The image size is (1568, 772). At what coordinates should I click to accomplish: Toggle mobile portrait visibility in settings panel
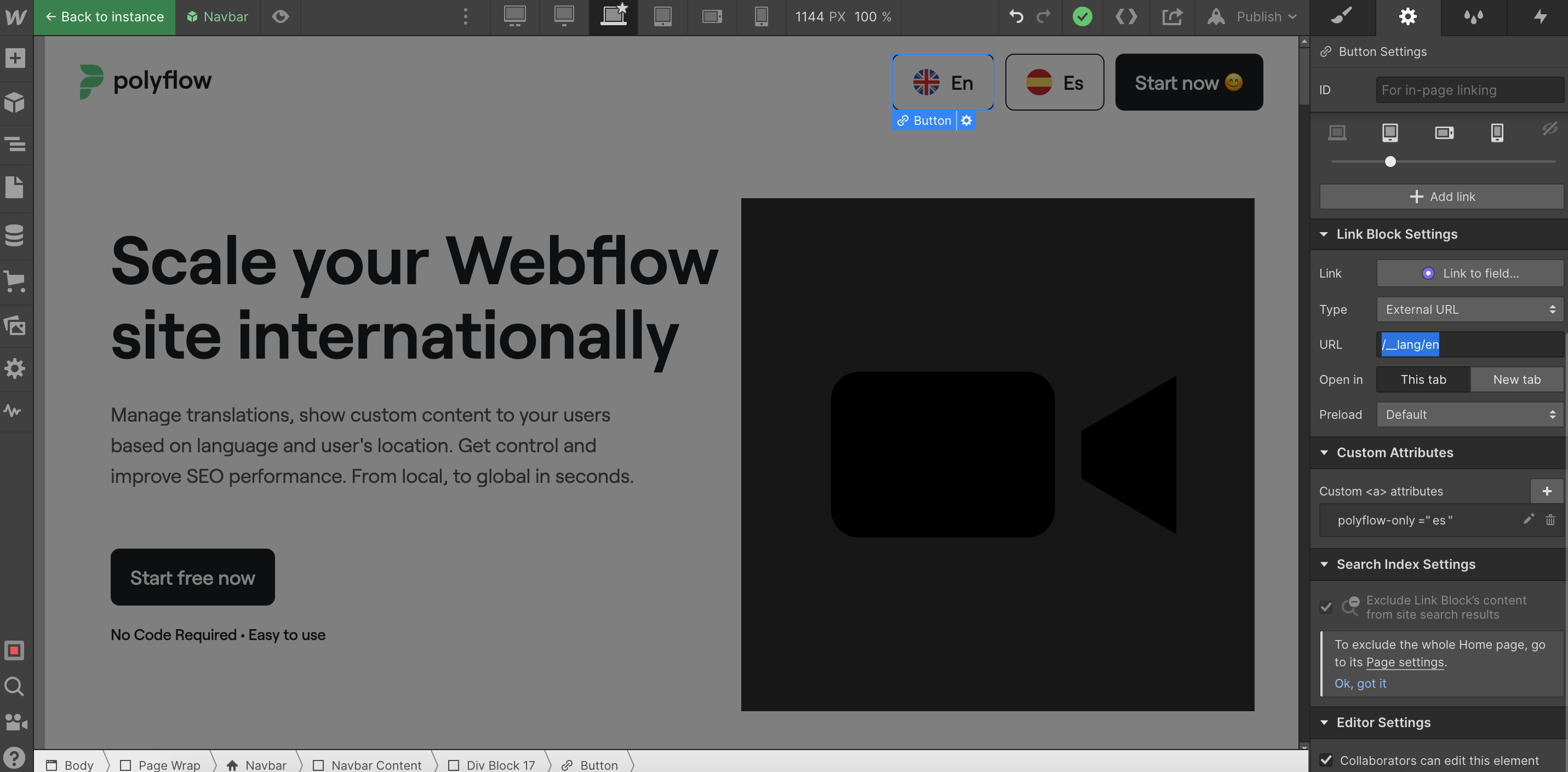pos(1497,132)
